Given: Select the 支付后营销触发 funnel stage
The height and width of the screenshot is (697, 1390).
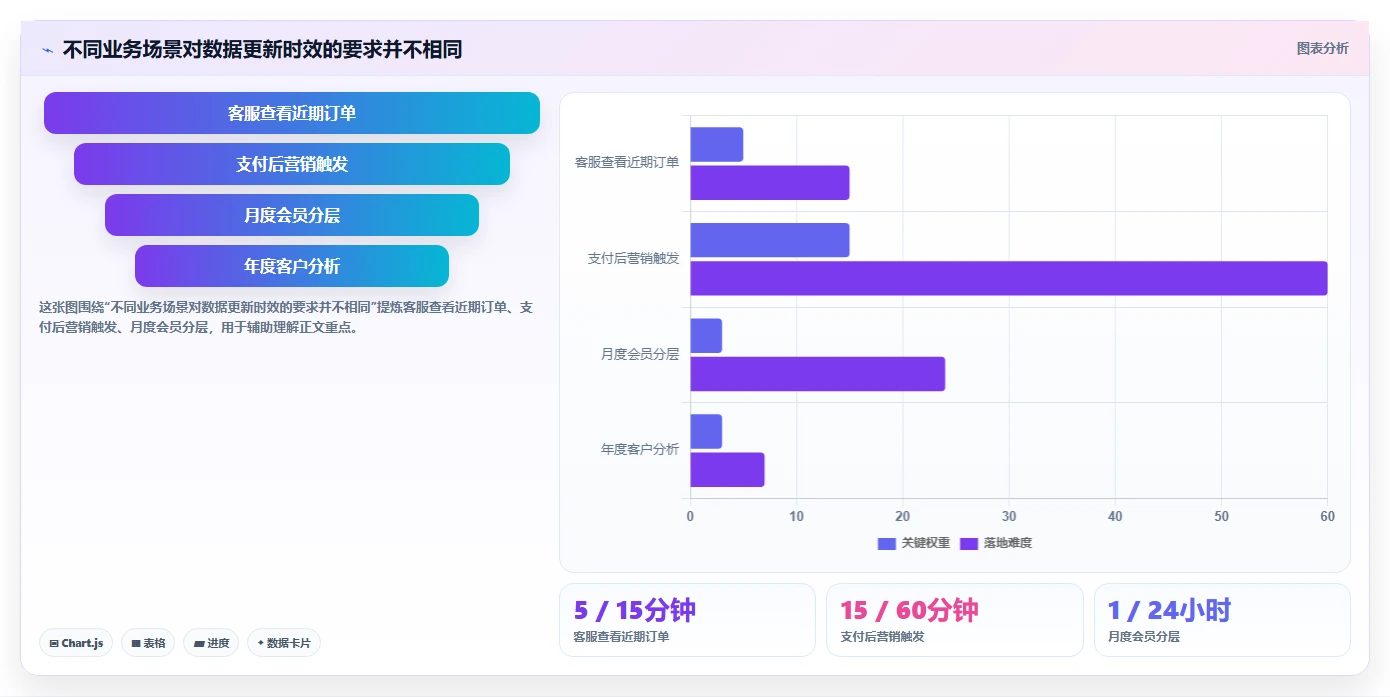Looking at the screenshot, I should pyautogui.click(x=292, y=164).
